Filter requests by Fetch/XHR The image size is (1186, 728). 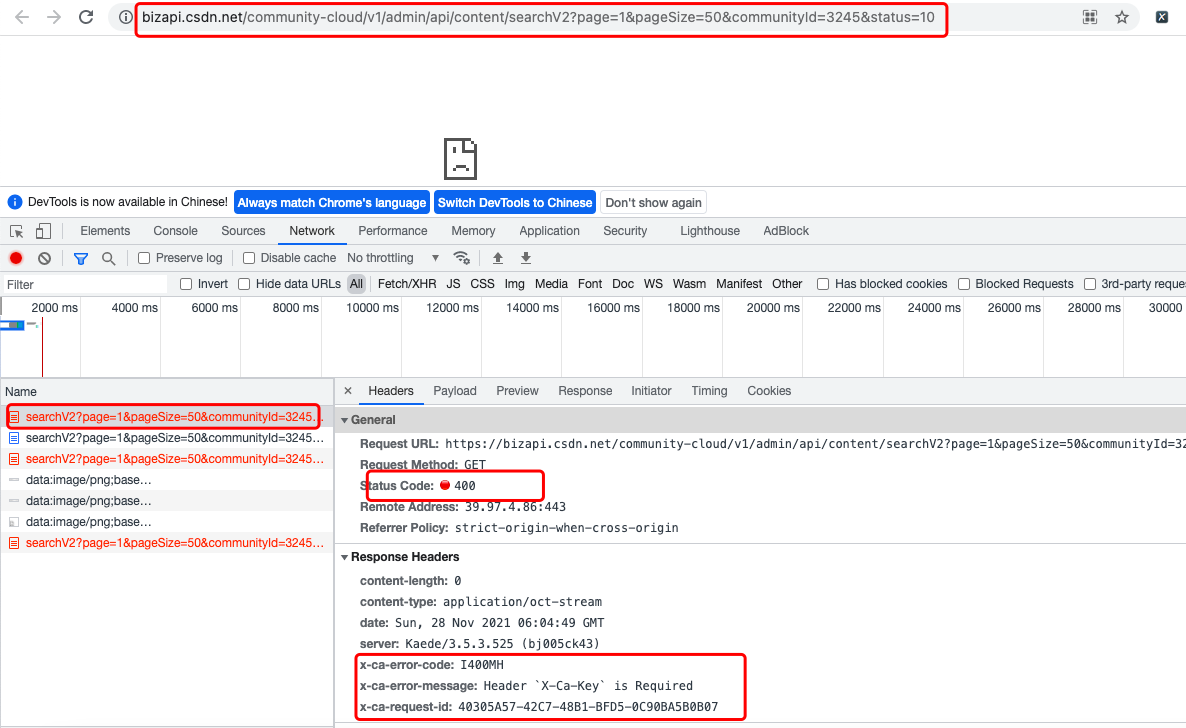(407, 284)
